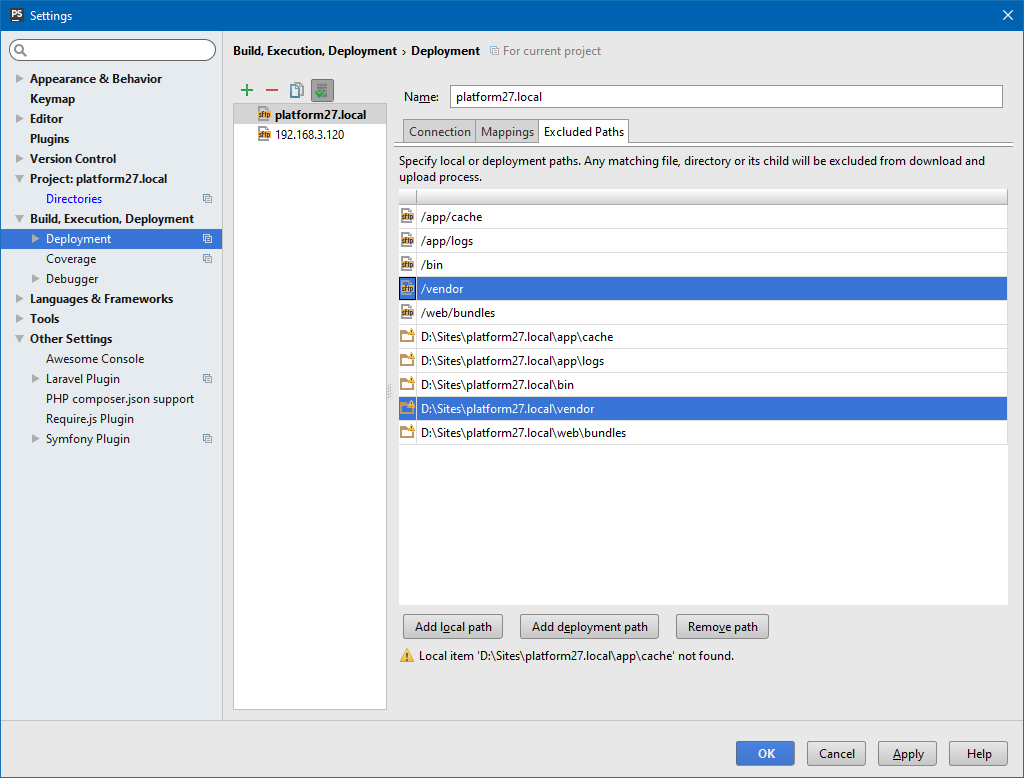
Task: Select the 192.168.3.120 SFTP server
Action: coord(309,134)
